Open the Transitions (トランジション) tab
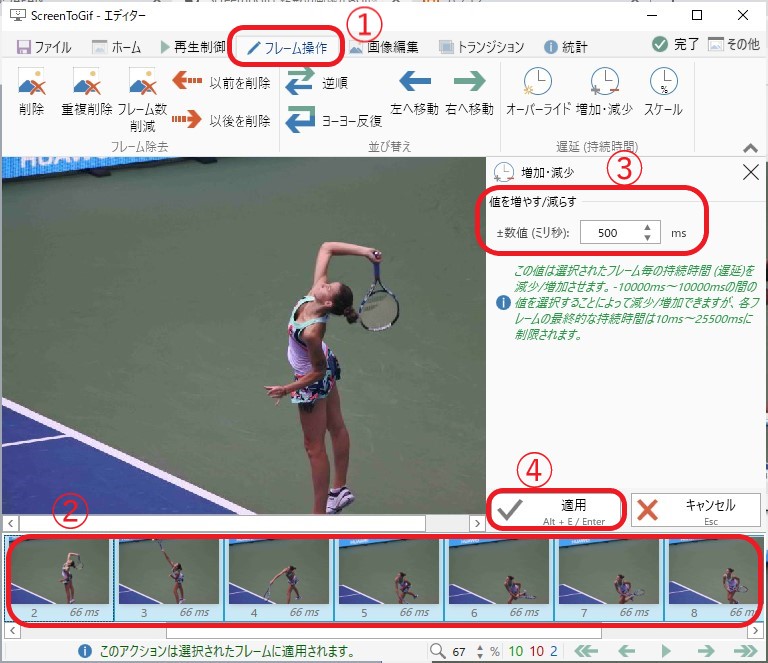Viewport: 768px width, 663px height. [x=481, y=47]
